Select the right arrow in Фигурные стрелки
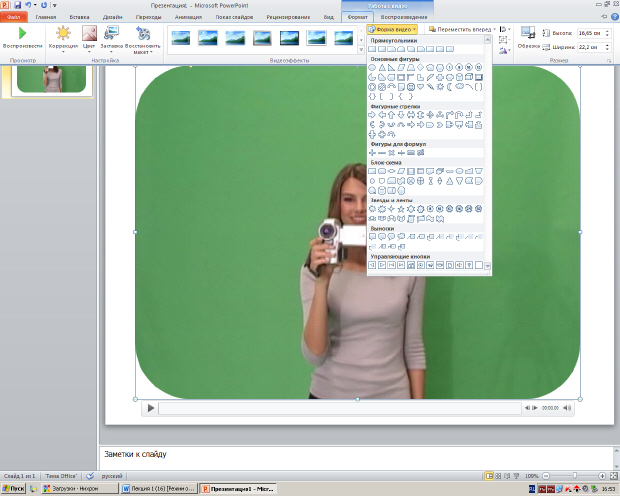Image resolution: width=620 pixels, height=496 pixels. pyautogui.click(x=372, y=115)
